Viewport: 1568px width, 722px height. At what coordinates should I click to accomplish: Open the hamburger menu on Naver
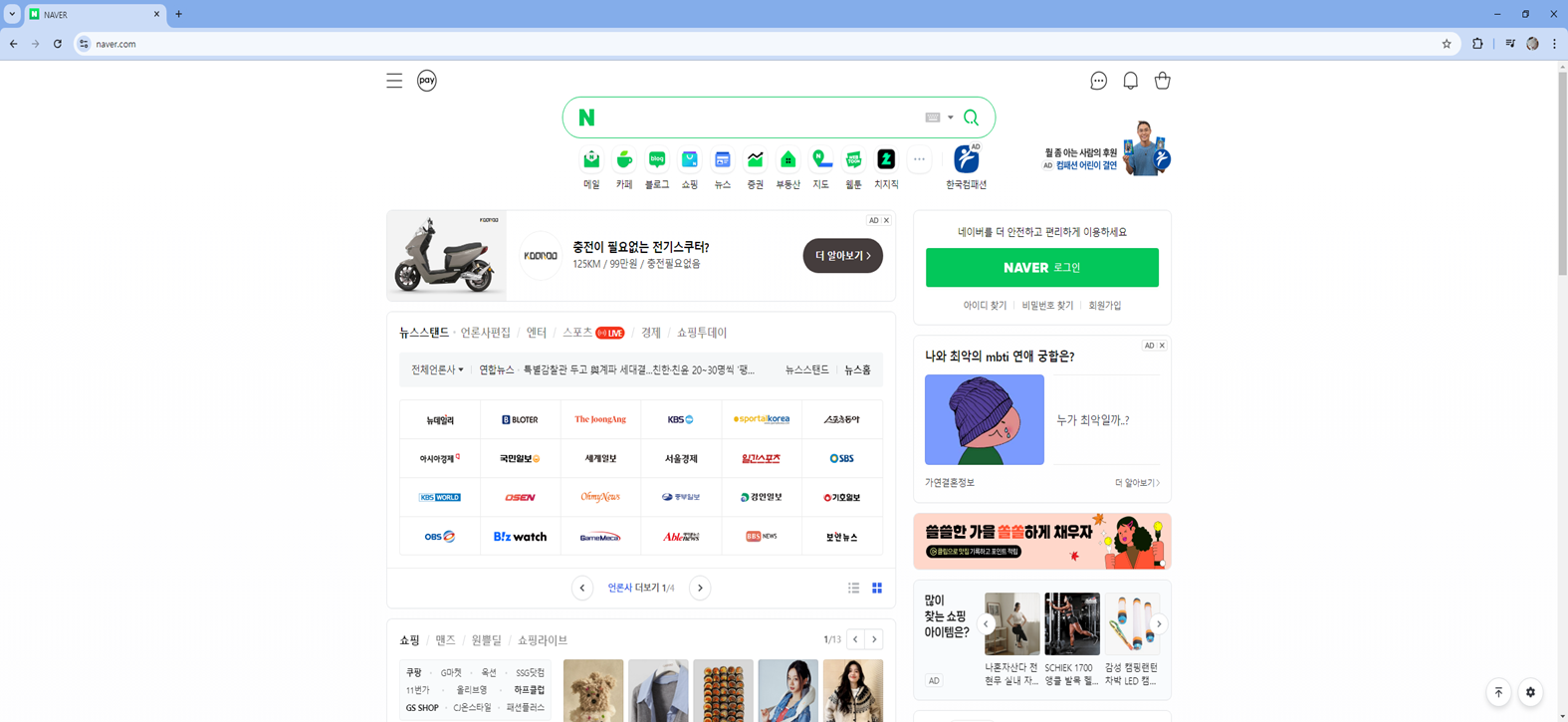(394, 81)
